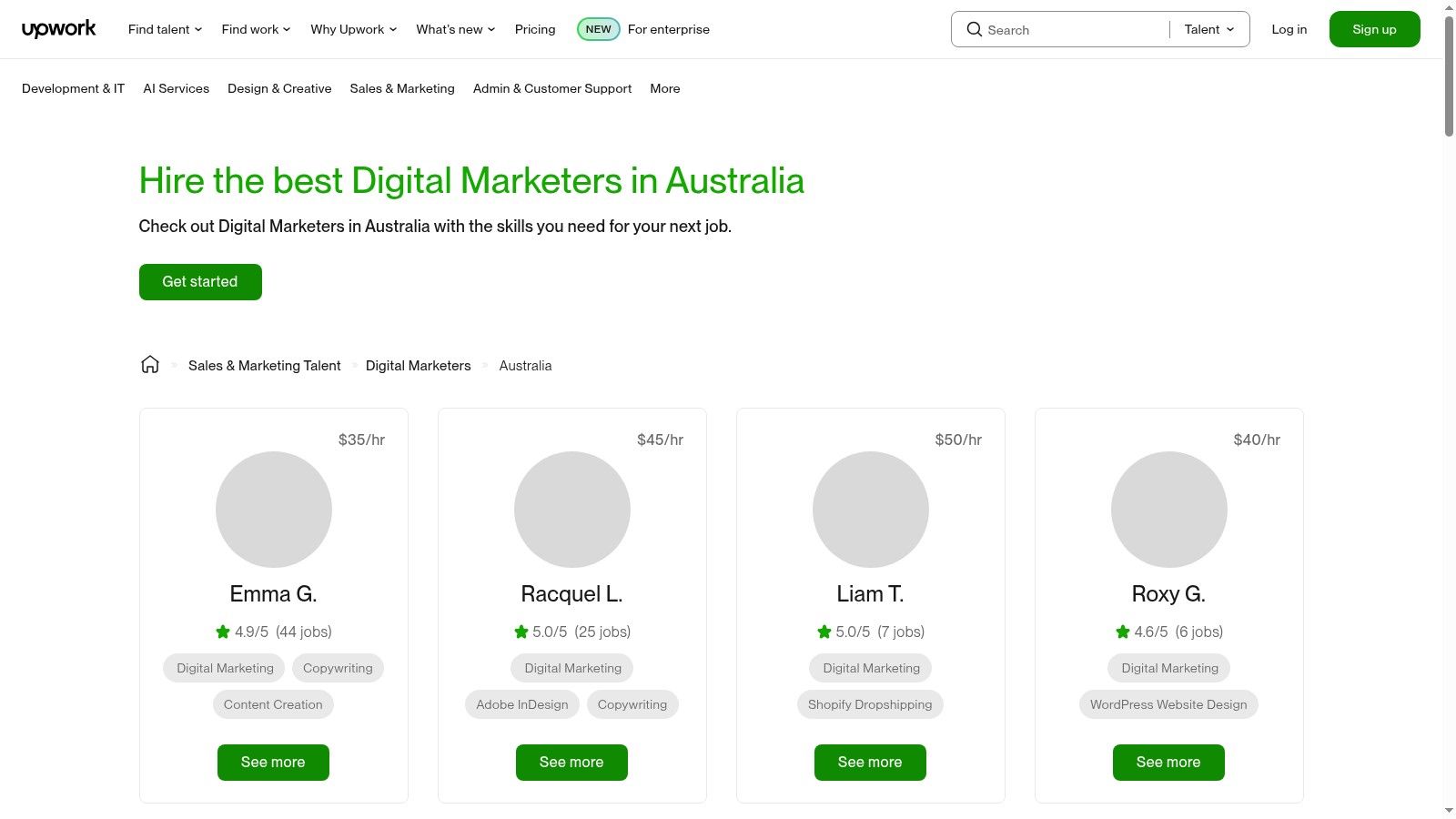Click the Roxy G. name

pos(1168,594)
